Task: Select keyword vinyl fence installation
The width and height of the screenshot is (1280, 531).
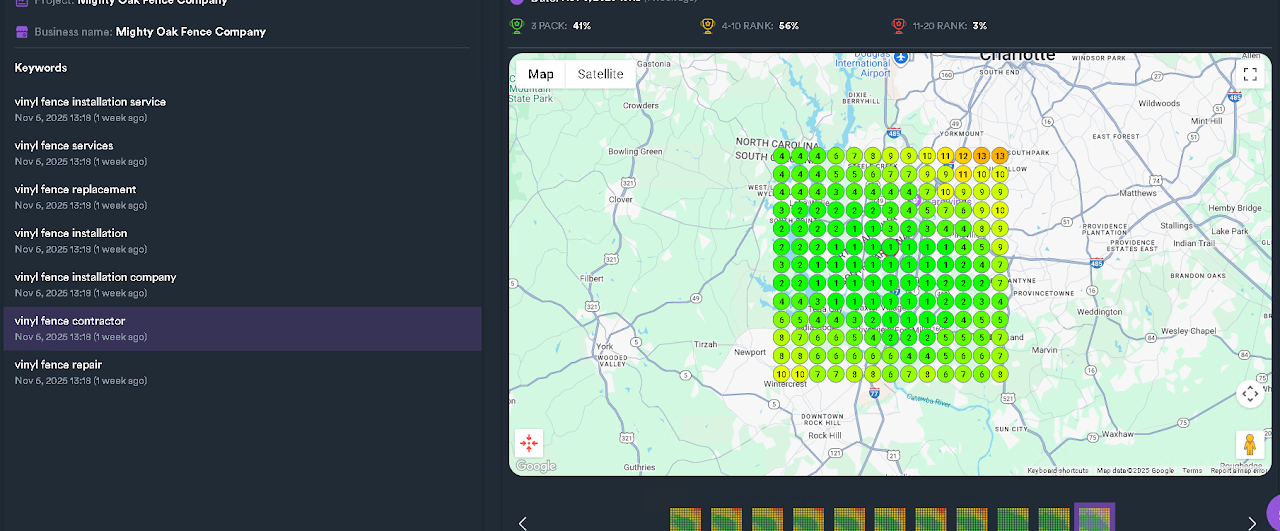Action: point(241,241)
